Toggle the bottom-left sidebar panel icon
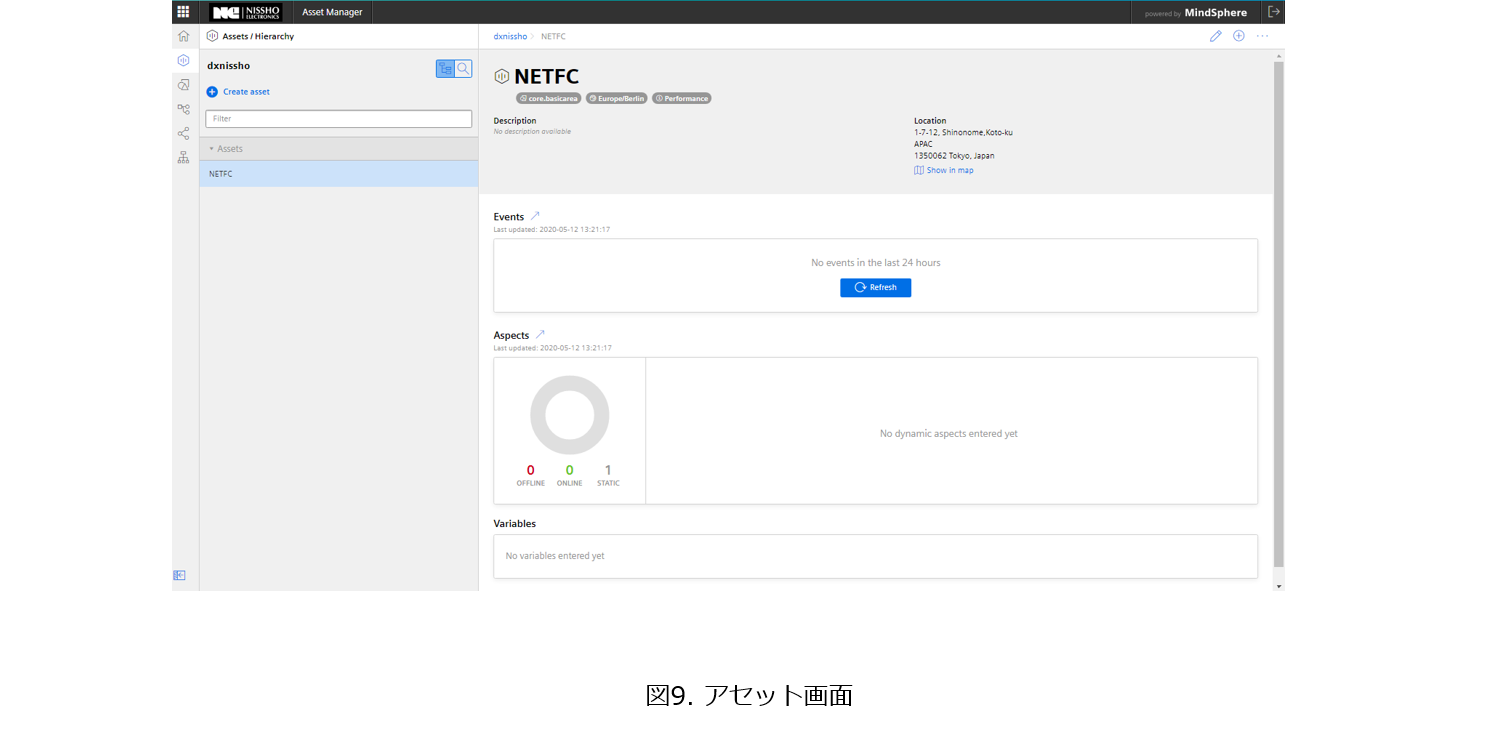Image resolution: width=1500 pixels, height=730 pixels. pos(180,575)
